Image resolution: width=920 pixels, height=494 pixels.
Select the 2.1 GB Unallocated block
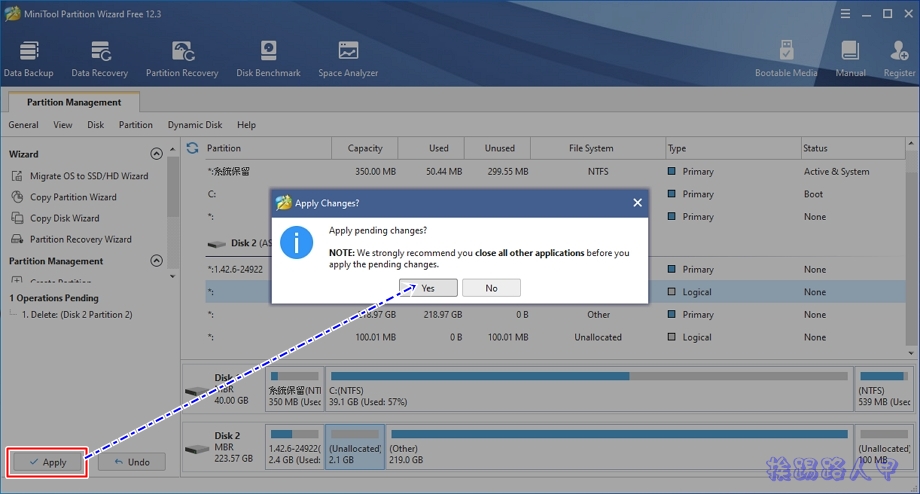(x=355, y=447)
